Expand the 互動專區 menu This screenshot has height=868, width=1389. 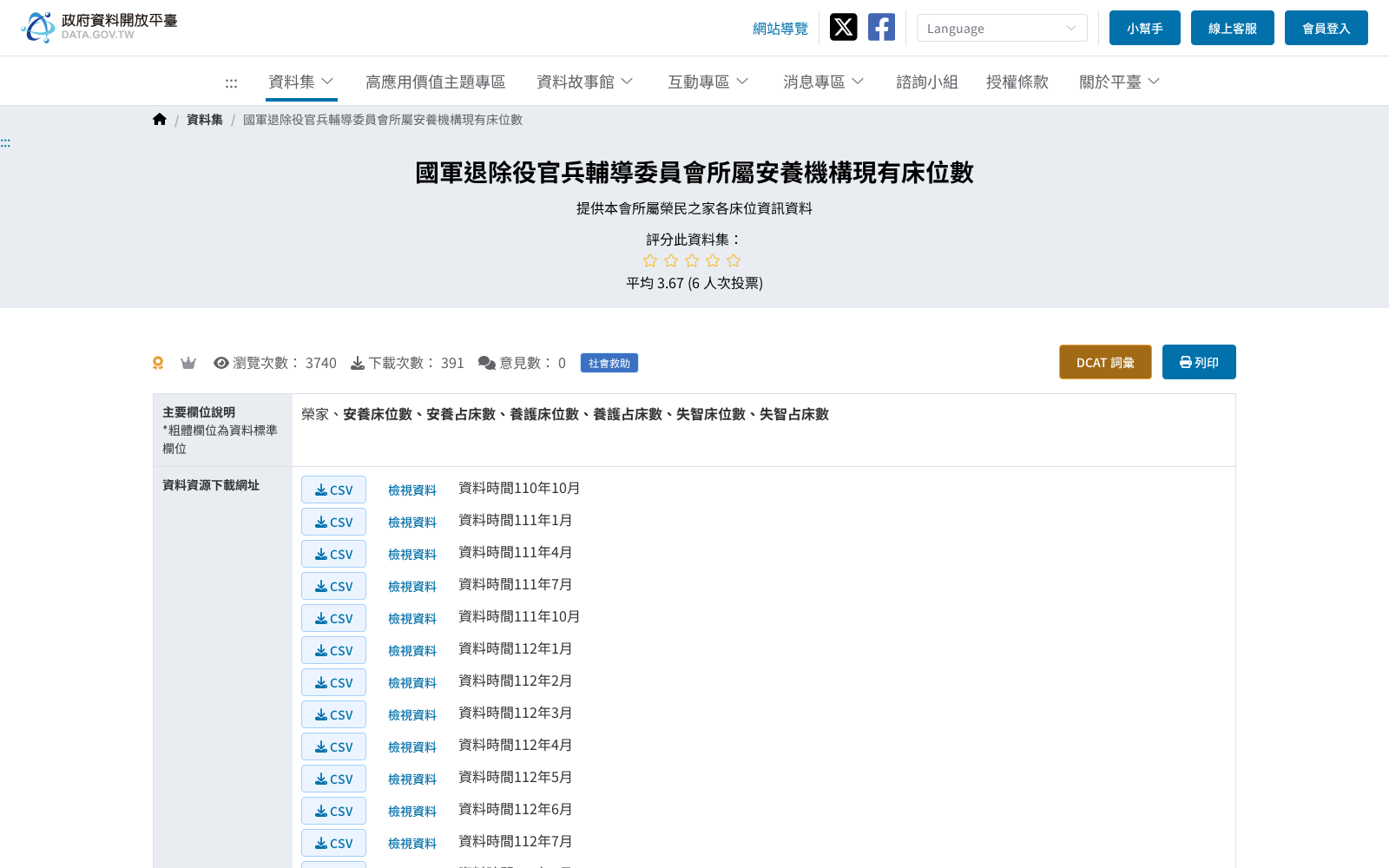(708, 82)
